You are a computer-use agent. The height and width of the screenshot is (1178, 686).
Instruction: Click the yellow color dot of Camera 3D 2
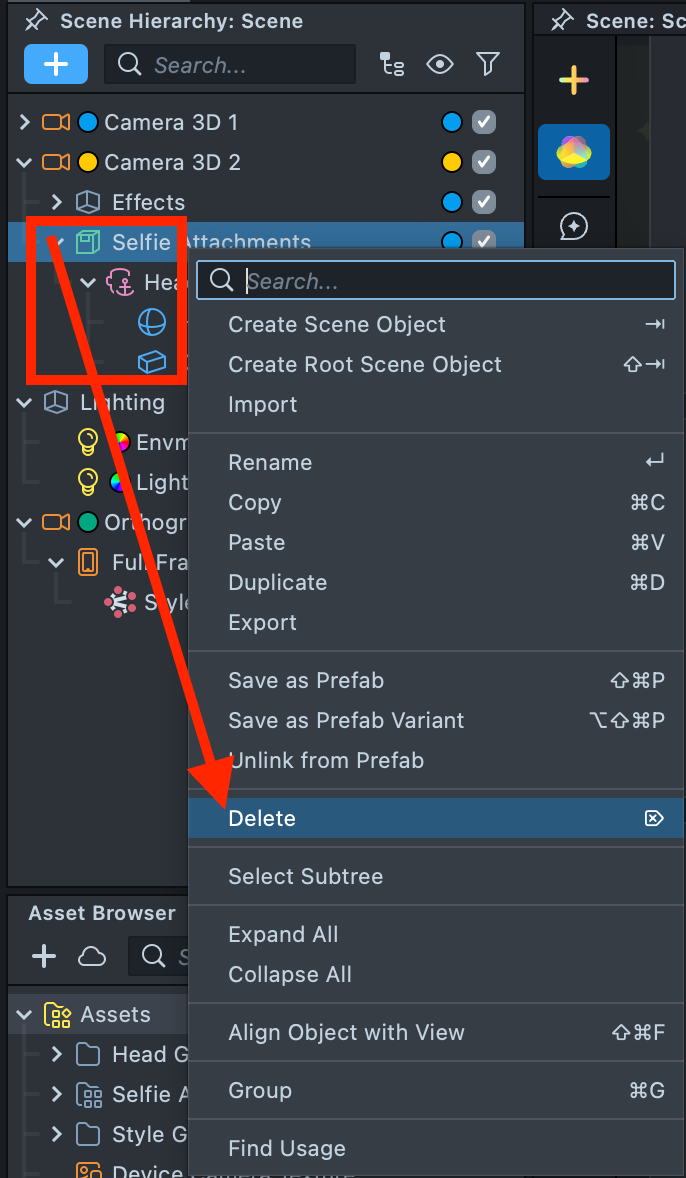pyautogui.click(x=452, y=162)
